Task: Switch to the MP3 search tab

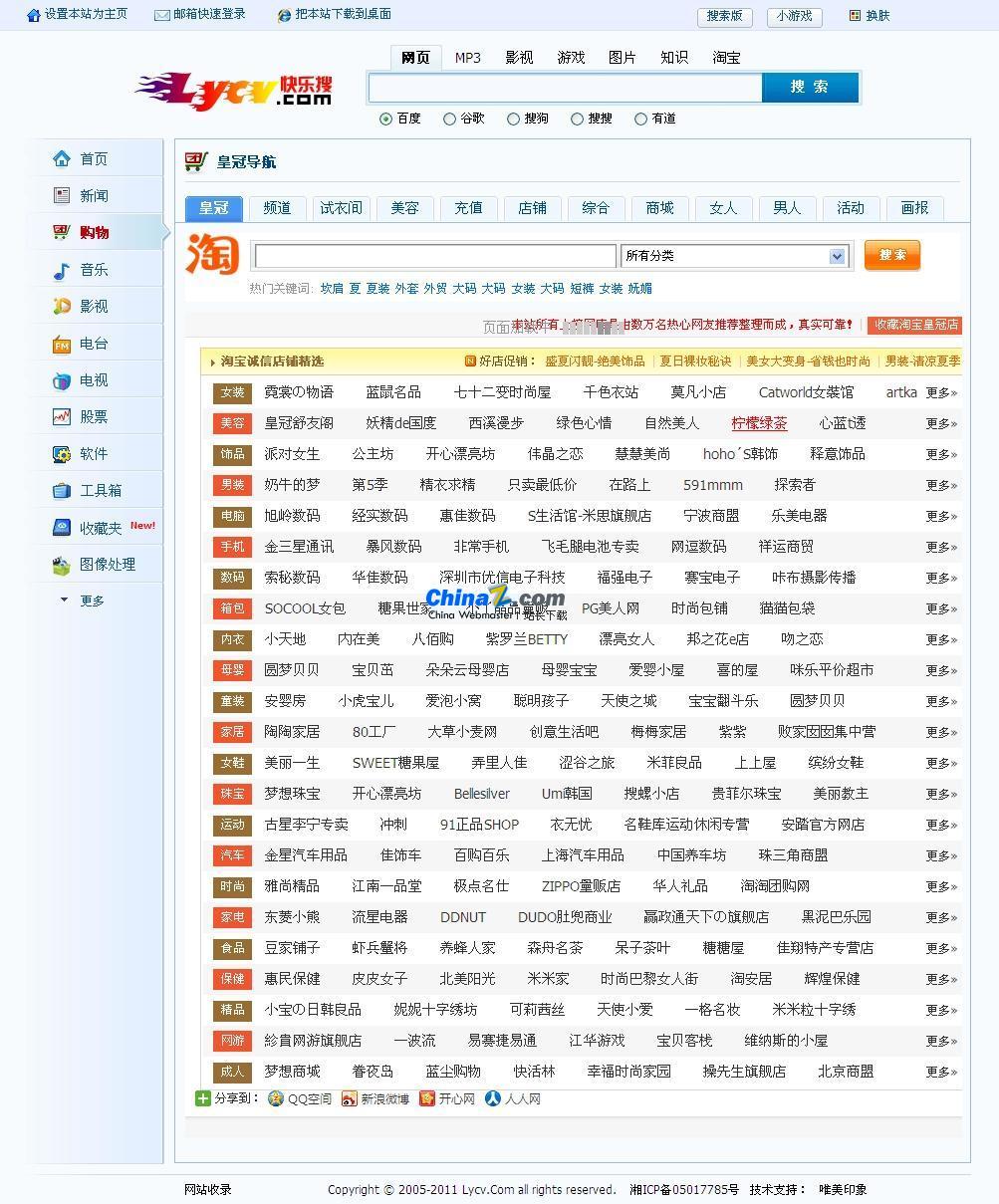Action: (x=468, y=58)
